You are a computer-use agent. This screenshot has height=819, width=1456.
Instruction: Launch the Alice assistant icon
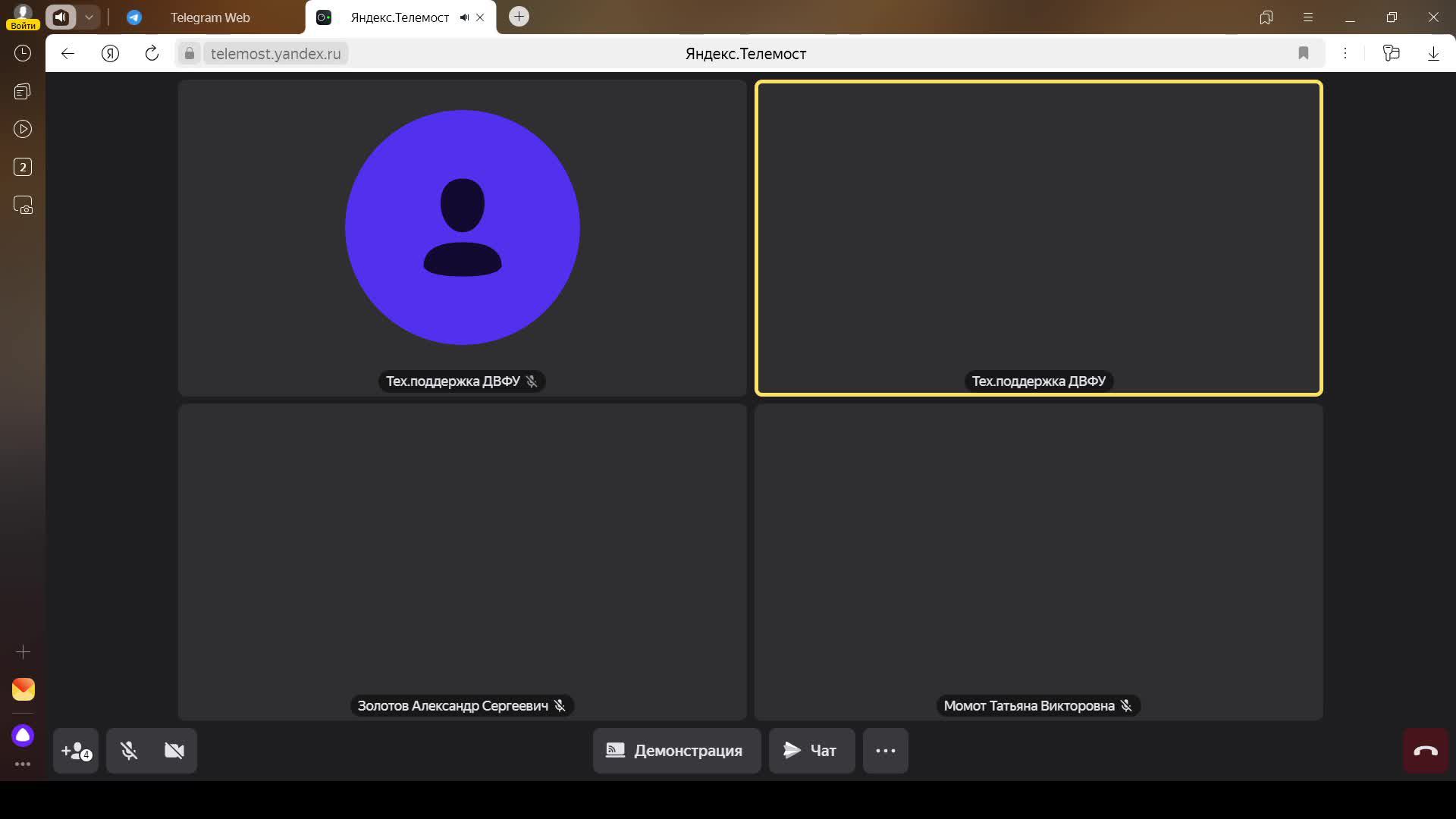click(x=23, y=735)
